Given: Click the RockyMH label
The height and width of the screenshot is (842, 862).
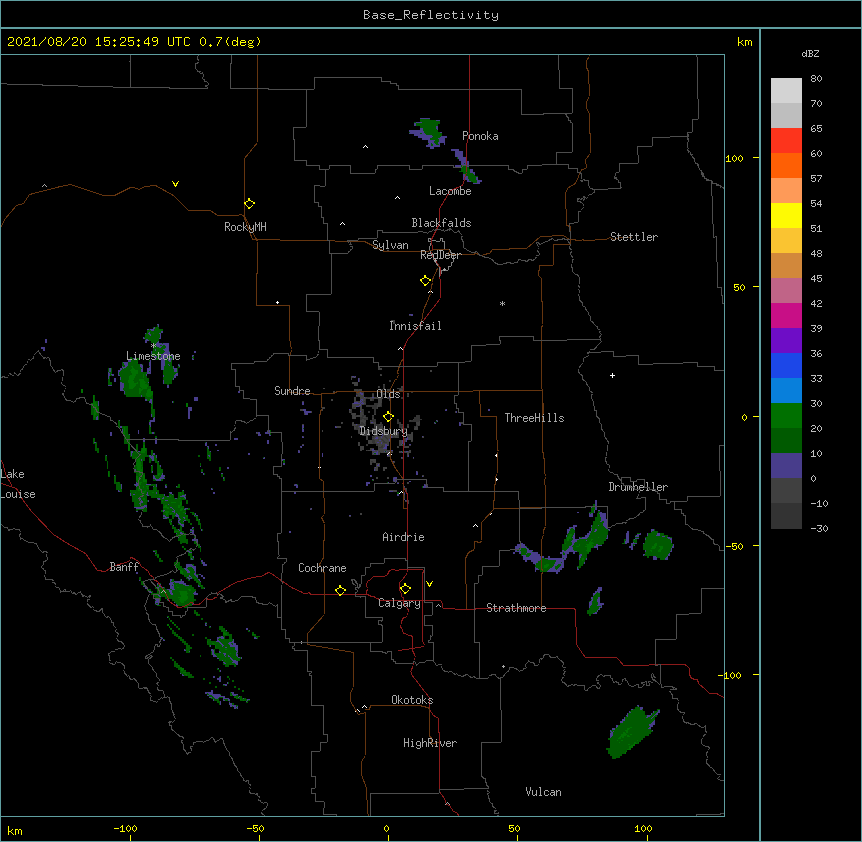Looking at the screenshot, I should tap(245, 227).
